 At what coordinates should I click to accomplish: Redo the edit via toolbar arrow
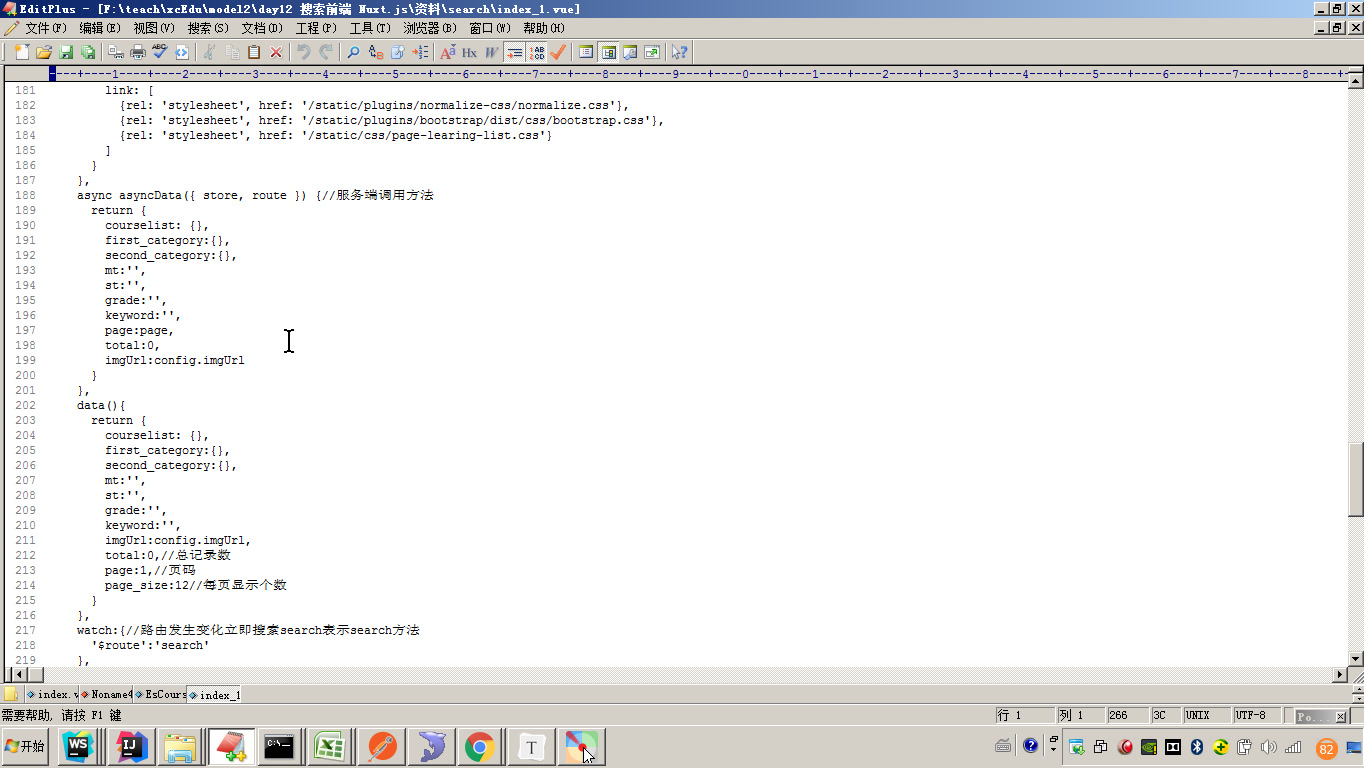tap(326, 52)
